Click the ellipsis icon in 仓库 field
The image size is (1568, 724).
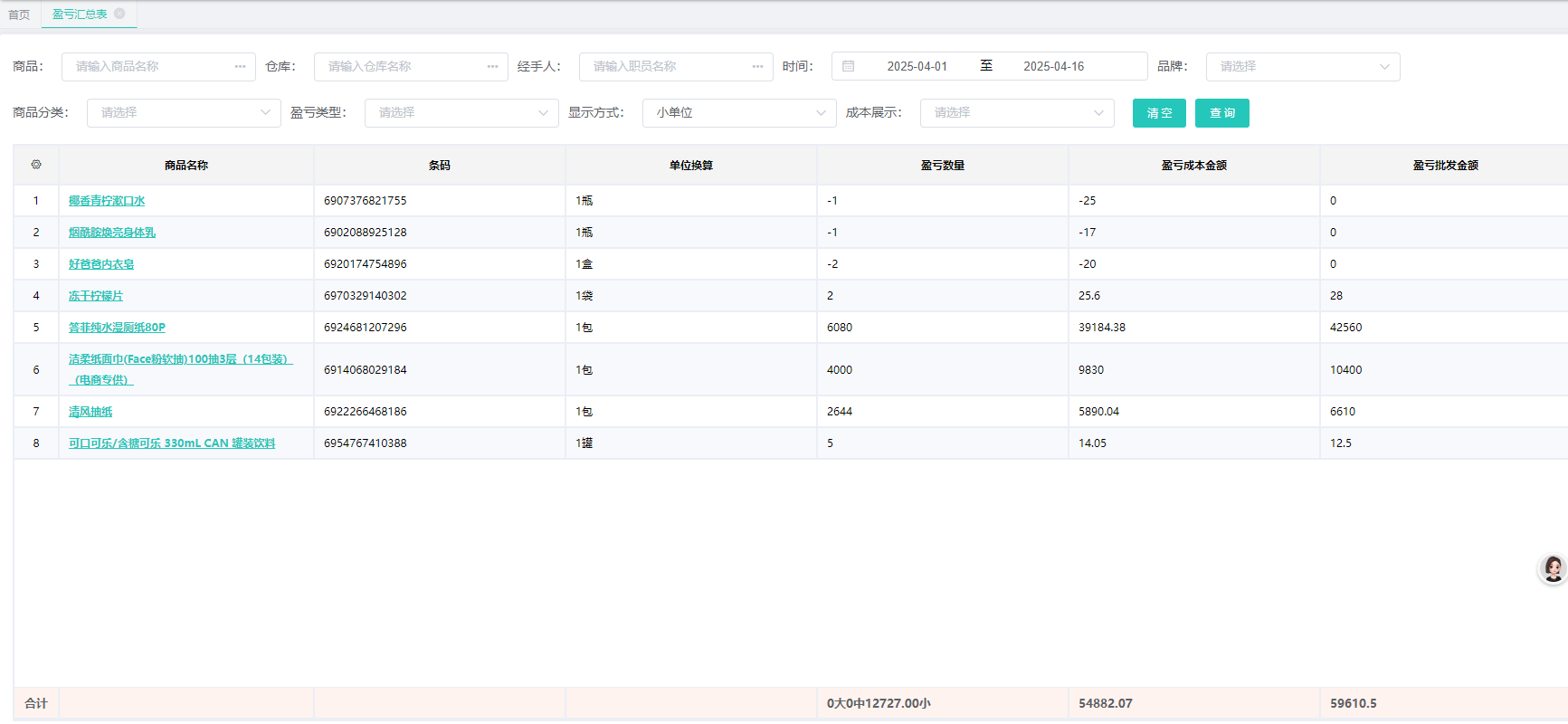(x=492, y=67)
